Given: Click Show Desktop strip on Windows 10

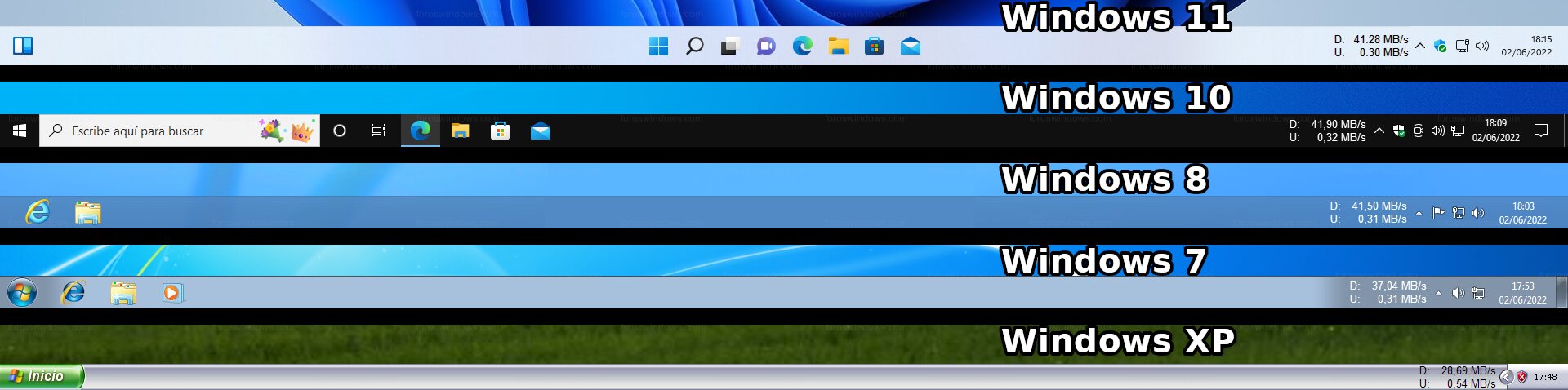Looking at the screenshot, I should click(x=1565, y=131).
